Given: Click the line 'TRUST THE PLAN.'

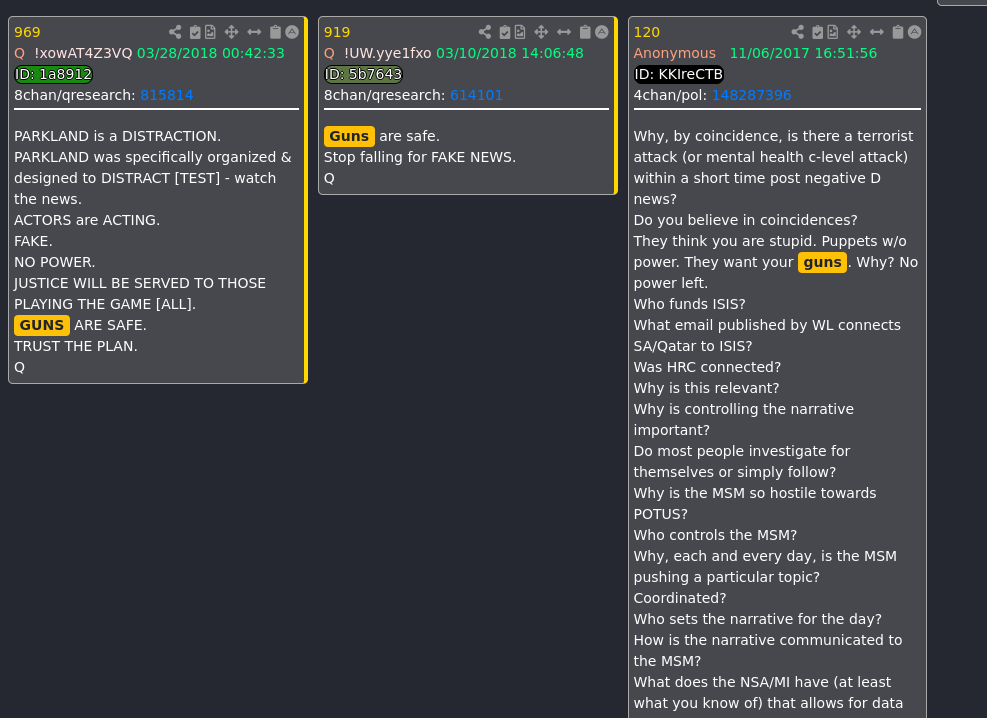Looking at the screenshot, I should 76,346.
